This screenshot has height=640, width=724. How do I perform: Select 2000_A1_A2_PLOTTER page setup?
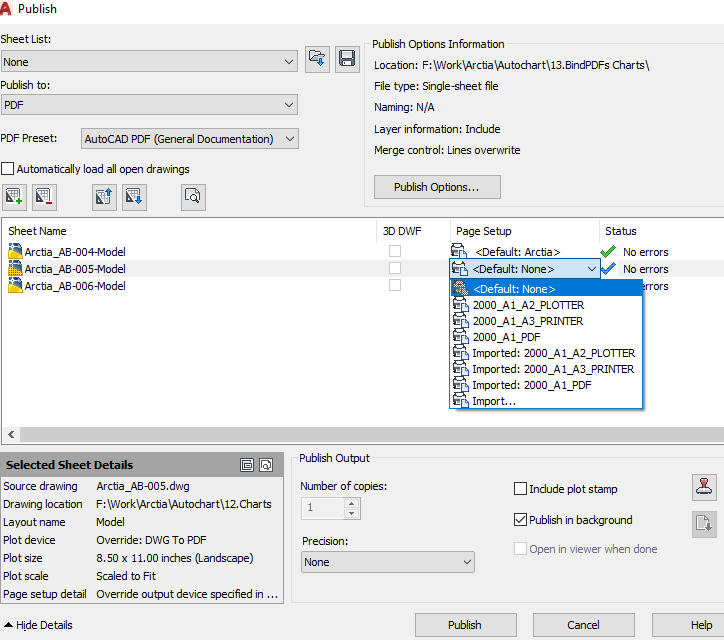coord(546,305)
